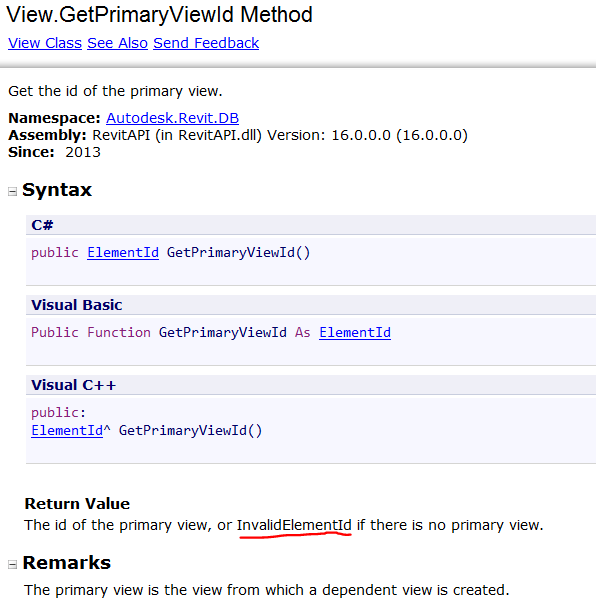The height and width of the screenshot is (611, 596).
Task: Click the Syntax section heading
Action: pyautogui.click(x=57, y=190)
